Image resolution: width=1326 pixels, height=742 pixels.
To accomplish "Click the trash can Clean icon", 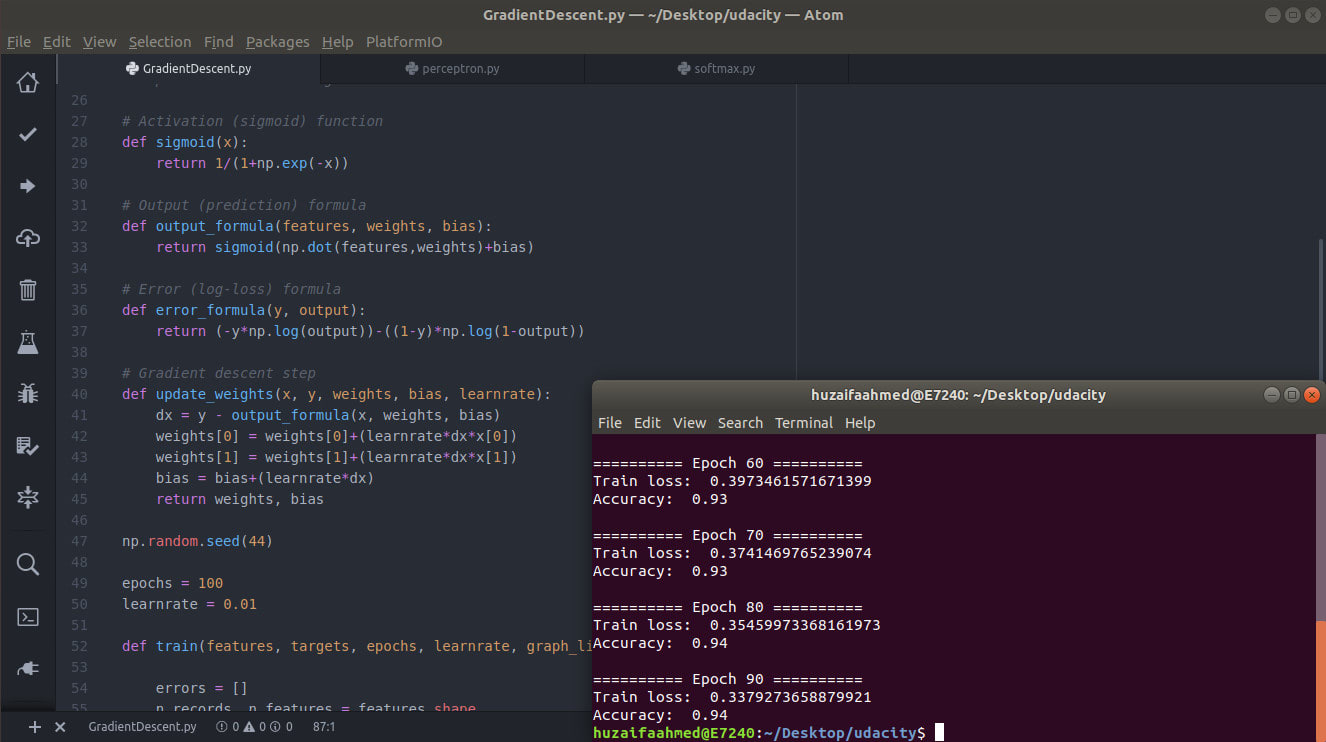I will coord(28,290).
